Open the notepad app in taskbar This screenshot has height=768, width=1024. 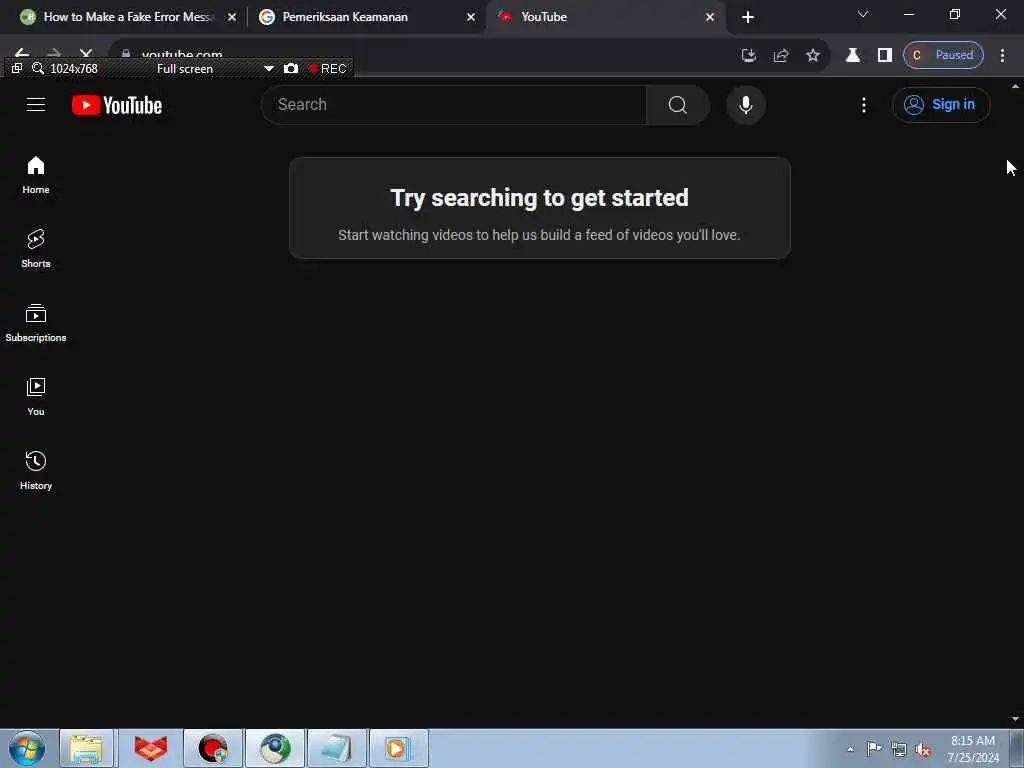[x=337, y=748]
